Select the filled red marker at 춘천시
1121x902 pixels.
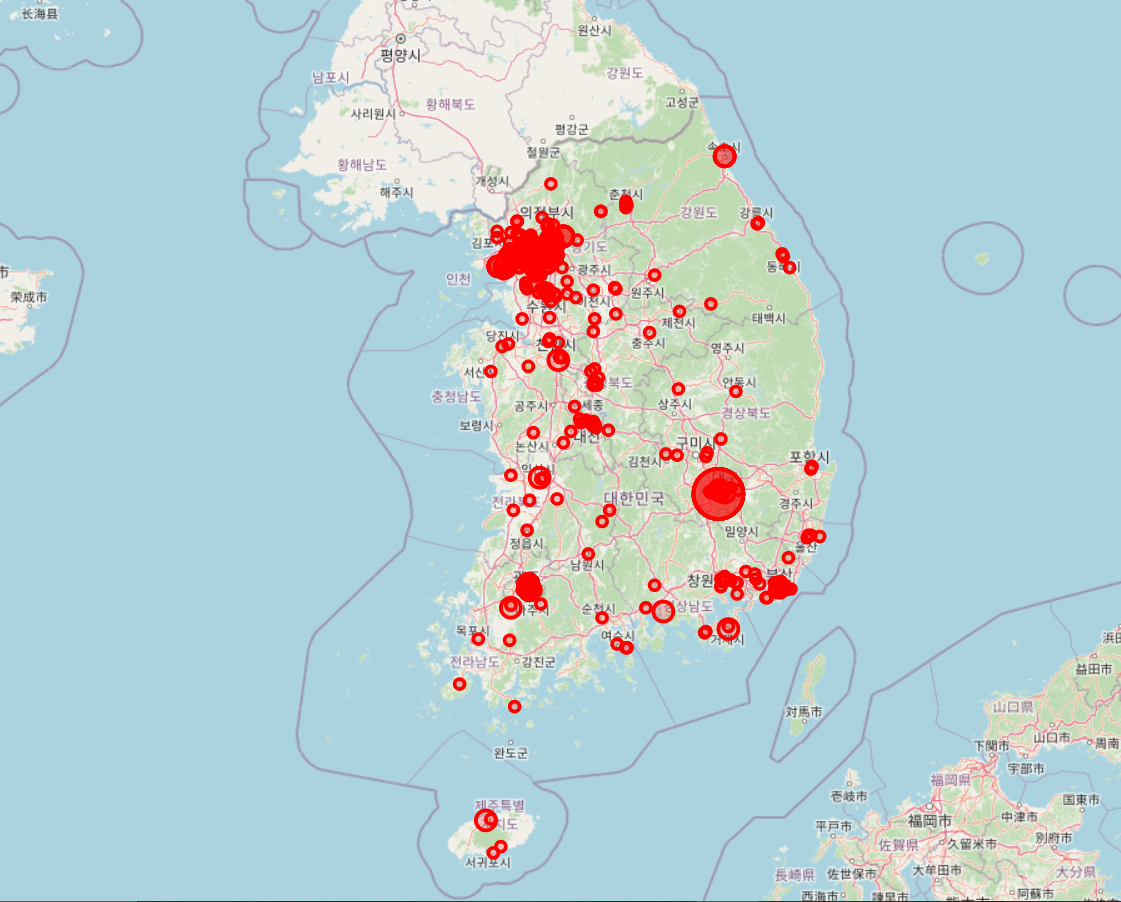point(626,204)
